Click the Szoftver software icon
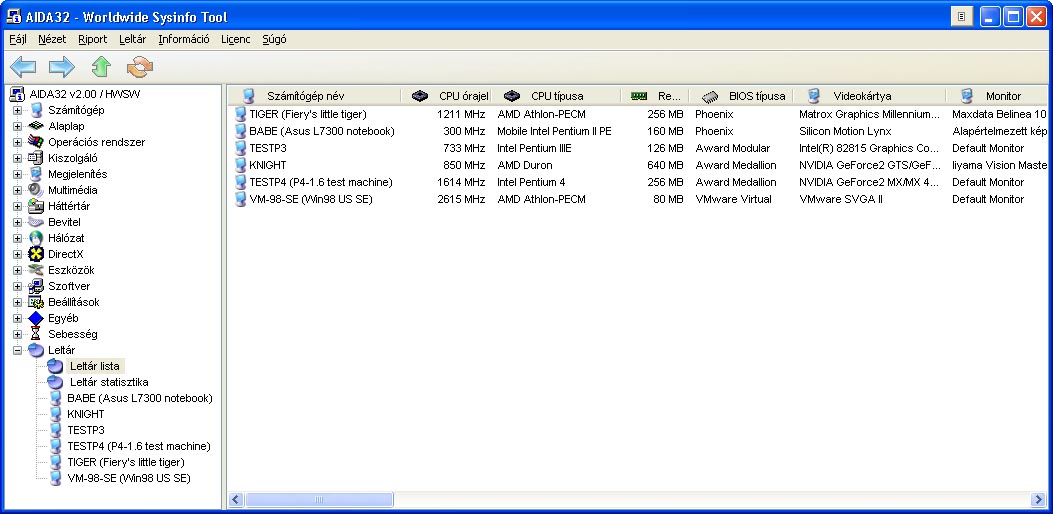This screenshot has width=1053, height=514. (x=36, y=286)
